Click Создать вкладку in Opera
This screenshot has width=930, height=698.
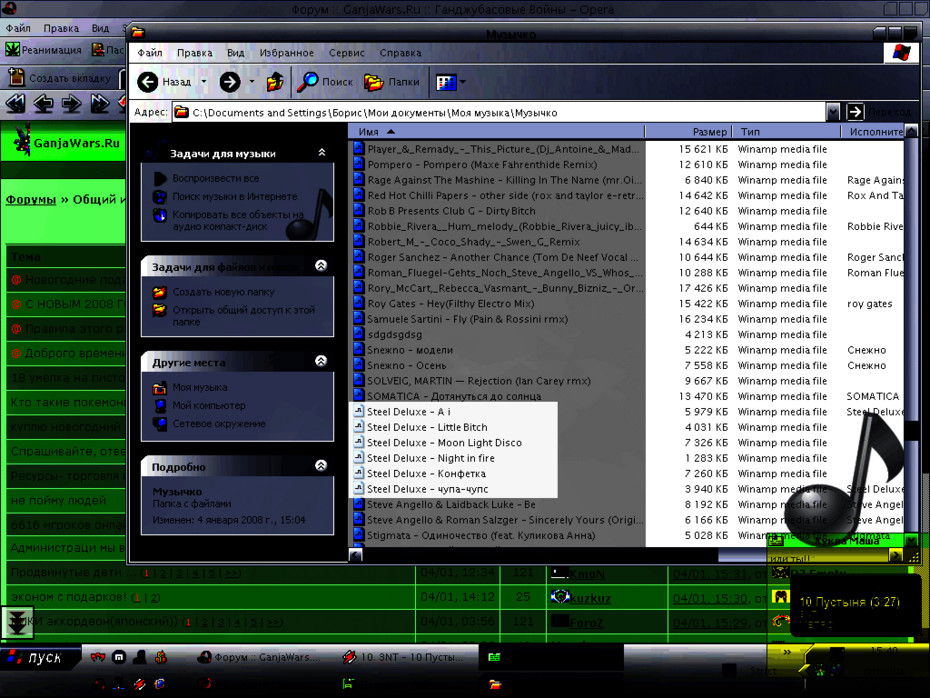(x=59, y=78)
